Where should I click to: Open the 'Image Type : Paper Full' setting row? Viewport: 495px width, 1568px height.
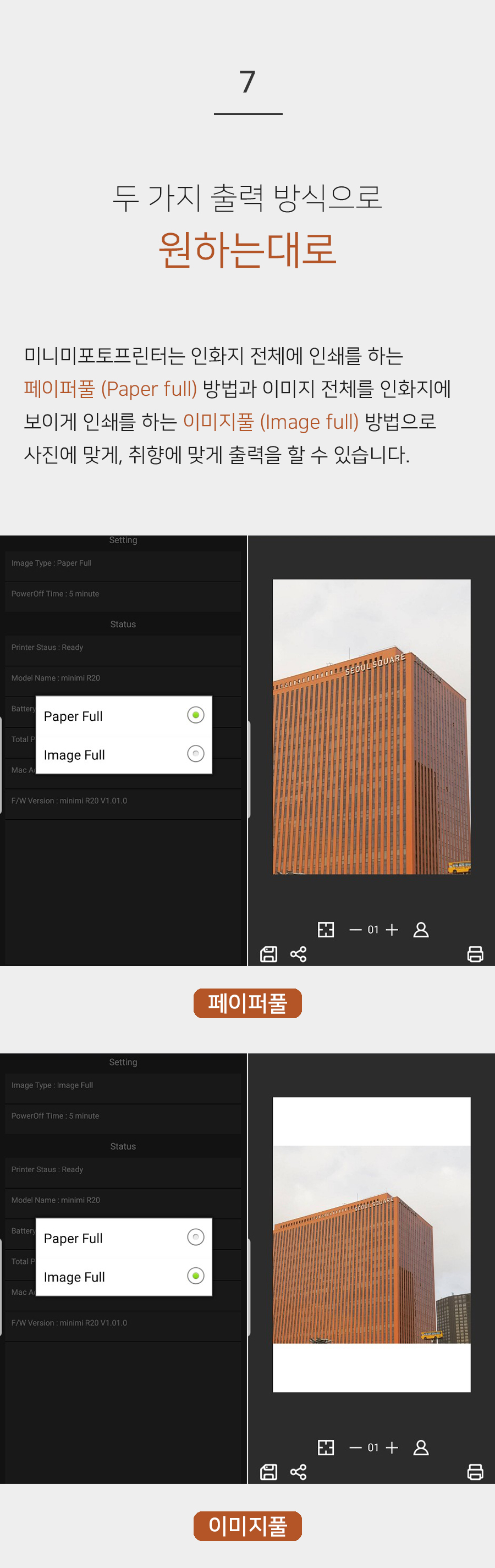tap(123, 564)
